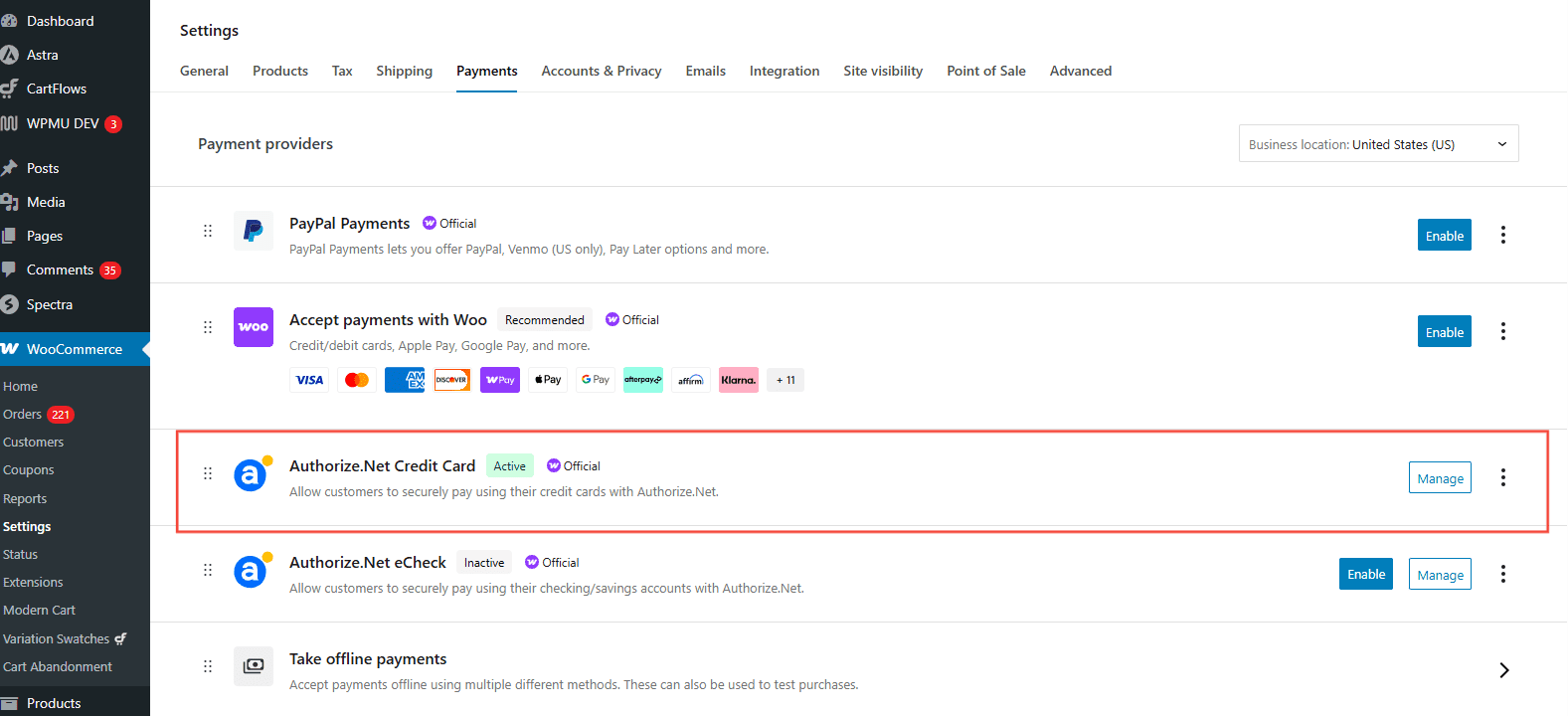Image resolution: width=1568 pixels, height=716 pixels.
Task: Open the Tax tab
Action: click(342, 71)
